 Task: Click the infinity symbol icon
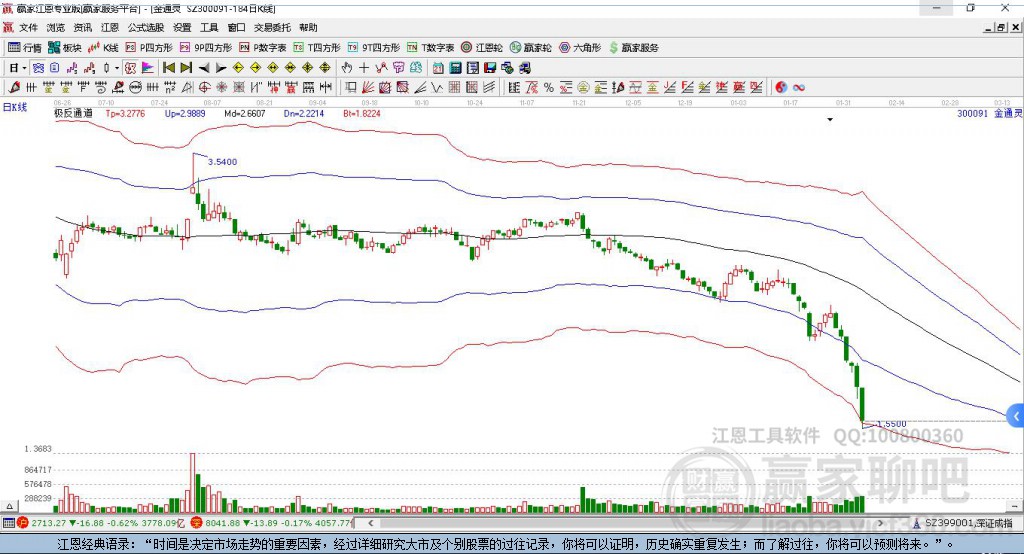(799, 88)
